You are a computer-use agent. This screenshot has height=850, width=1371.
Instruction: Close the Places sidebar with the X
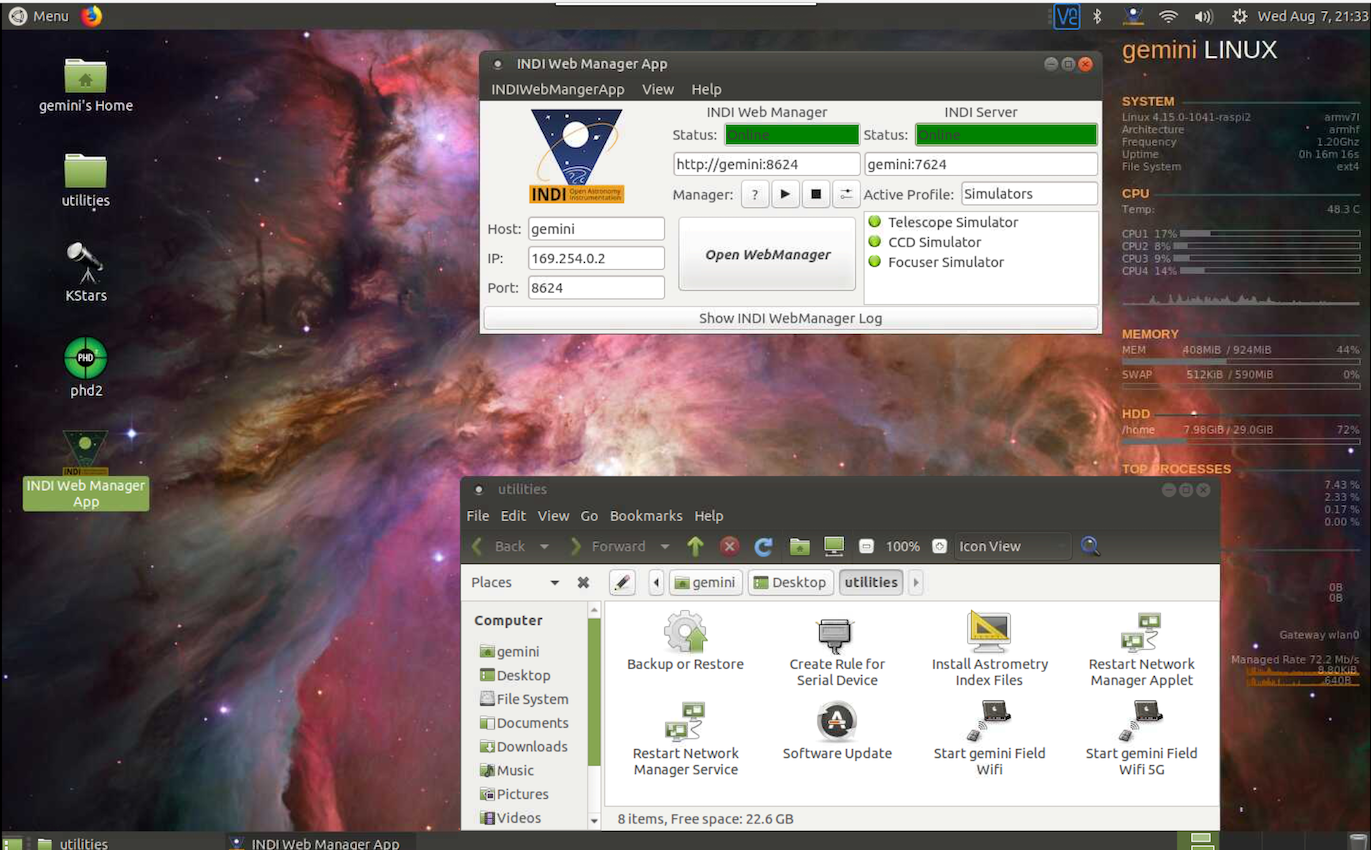click(x=583, y=582)
